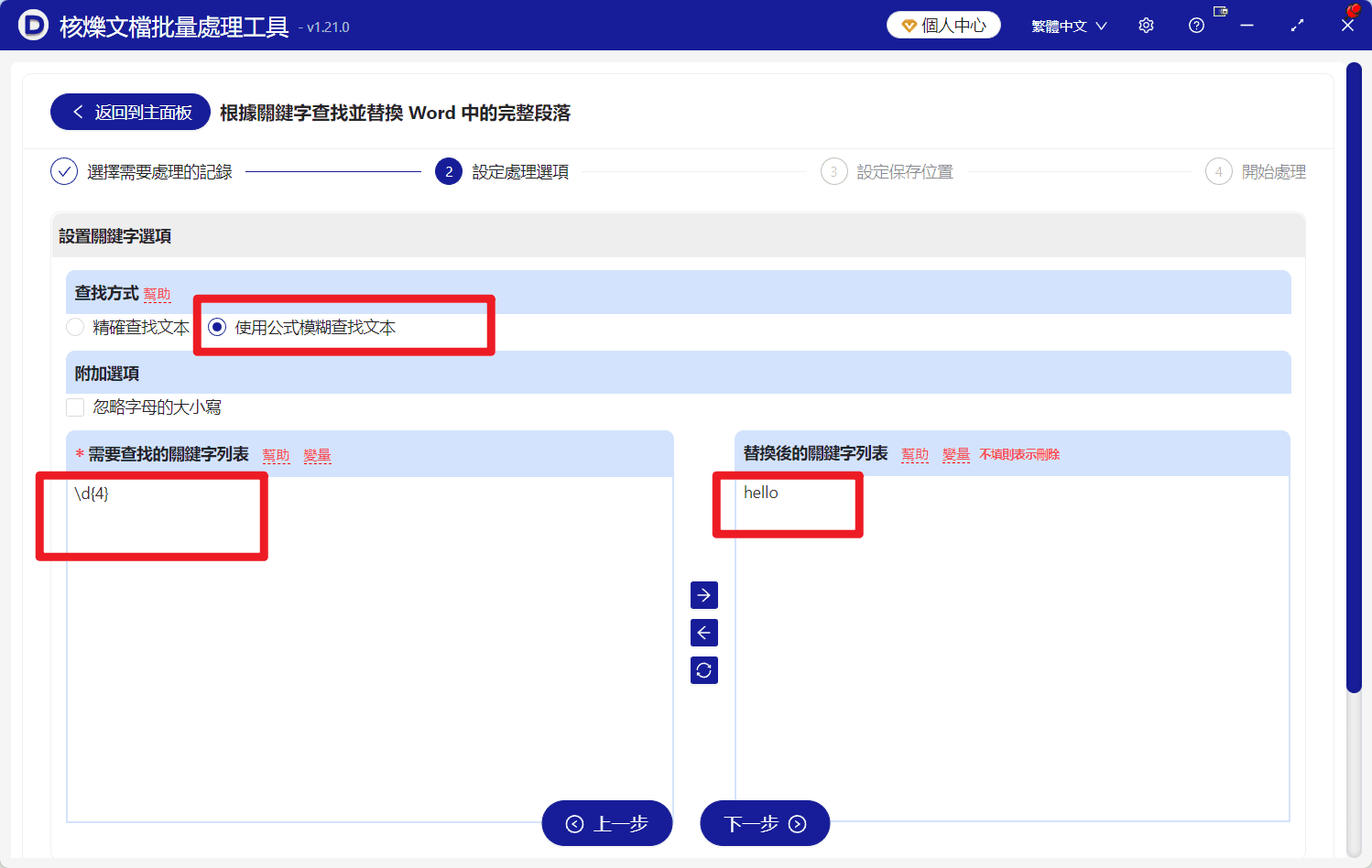Click the app logo in the title bar
The width and height of the screenshot is (1372, 868).
coord(34,25)
